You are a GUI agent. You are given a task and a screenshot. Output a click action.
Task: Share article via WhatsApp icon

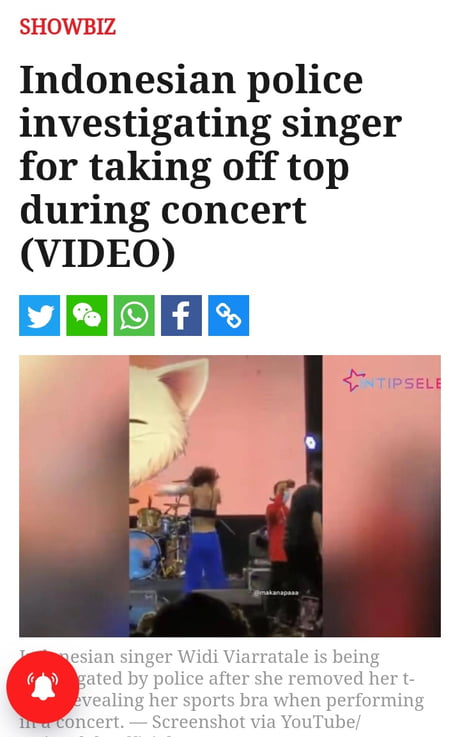134,315
